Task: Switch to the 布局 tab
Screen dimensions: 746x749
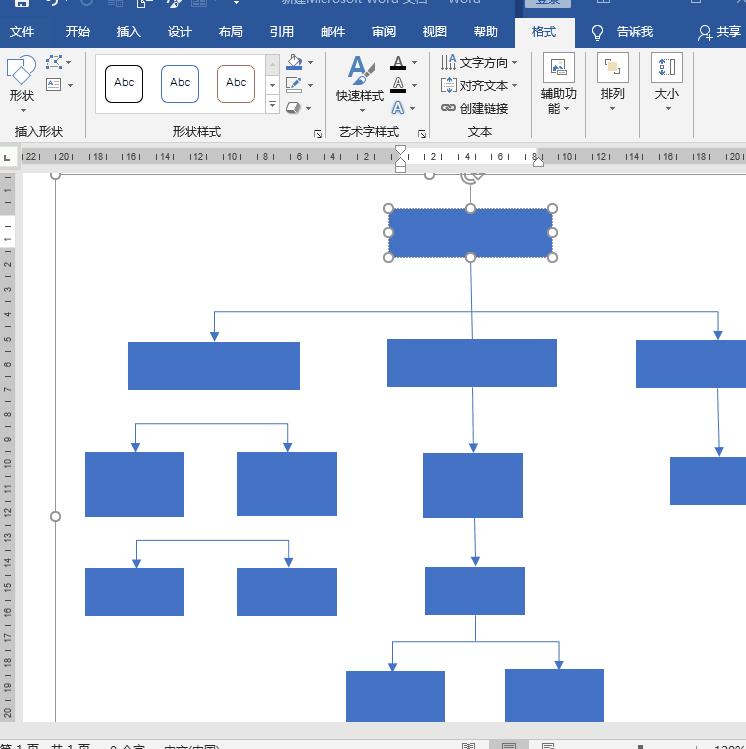Action: 231,32
